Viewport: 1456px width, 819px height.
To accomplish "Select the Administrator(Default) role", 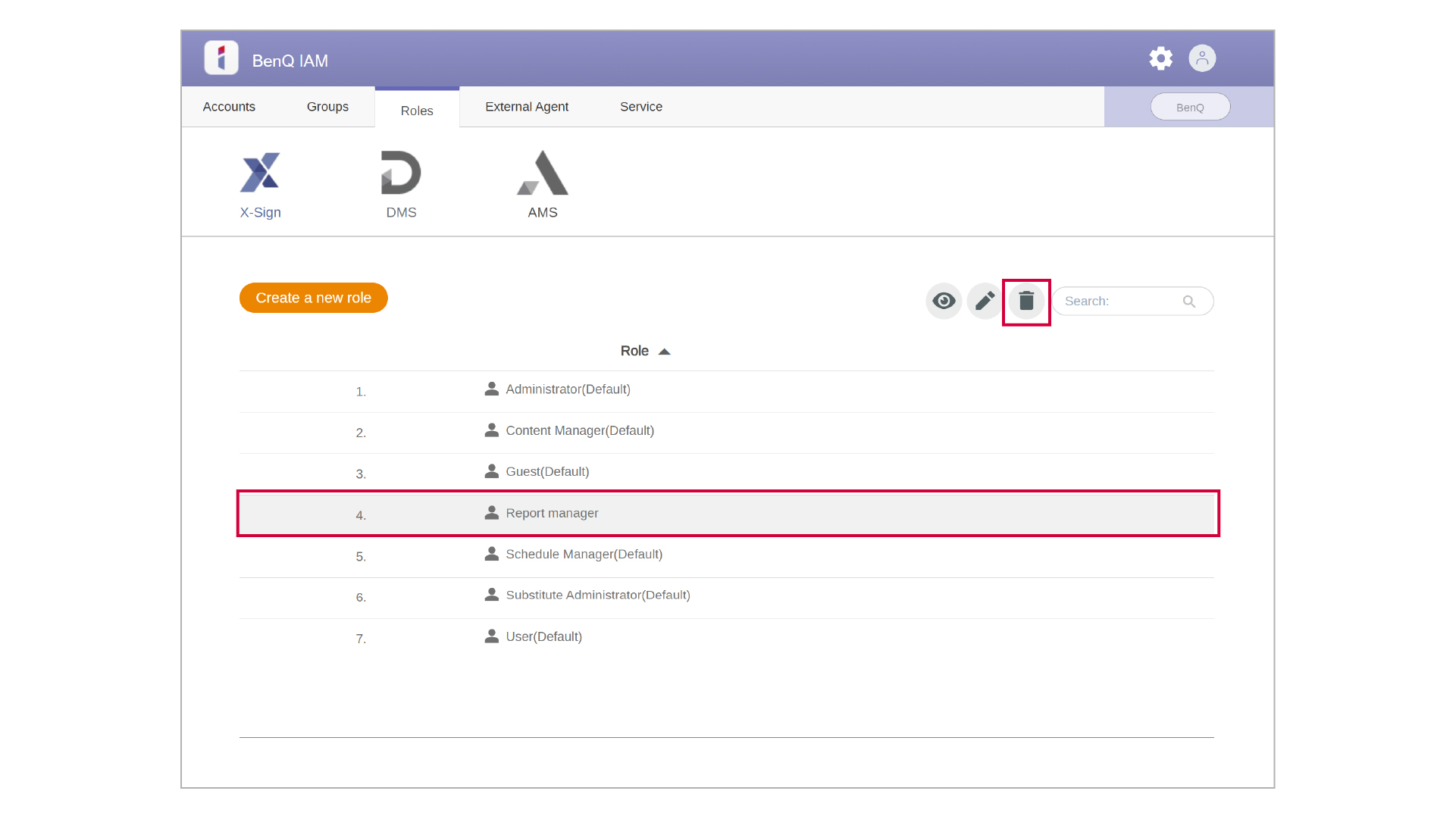I will click(568, 389).
